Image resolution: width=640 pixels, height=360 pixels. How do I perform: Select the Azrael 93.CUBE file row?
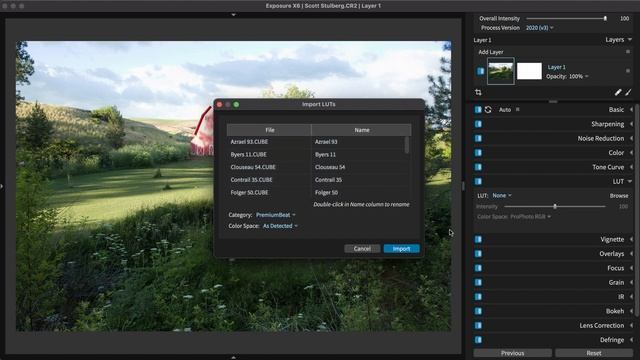click(x=269, y=142)
